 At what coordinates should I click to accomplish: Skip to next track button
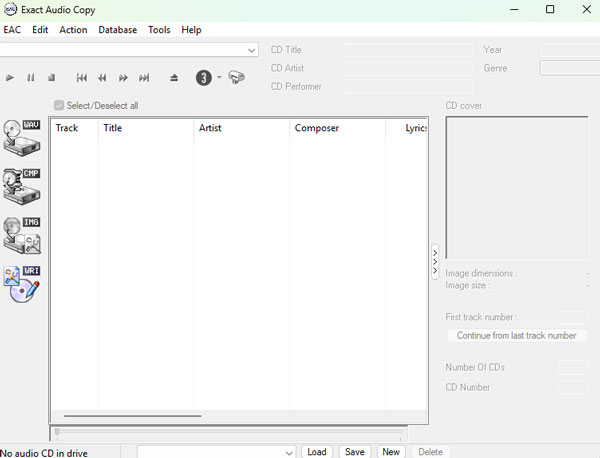click(x=144, y=78)
